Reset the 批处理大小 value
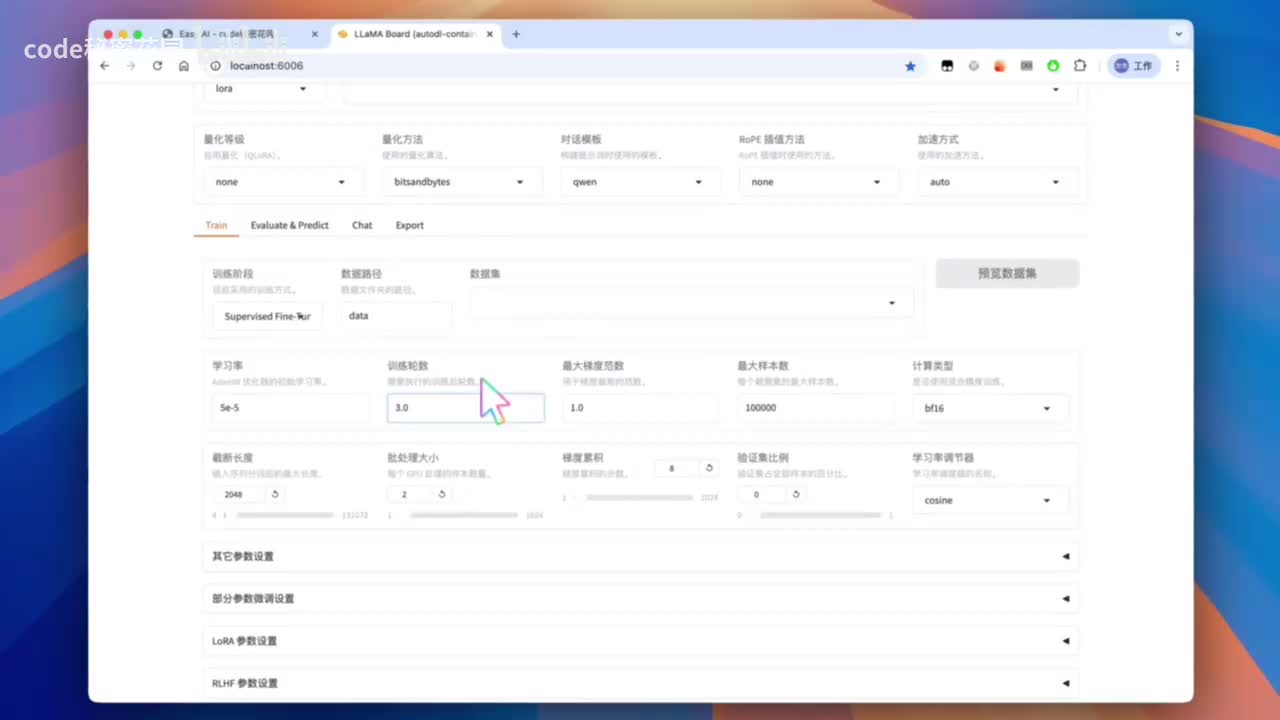The height and width of the screenshot is (720, 1280). (x=442, y=494)
